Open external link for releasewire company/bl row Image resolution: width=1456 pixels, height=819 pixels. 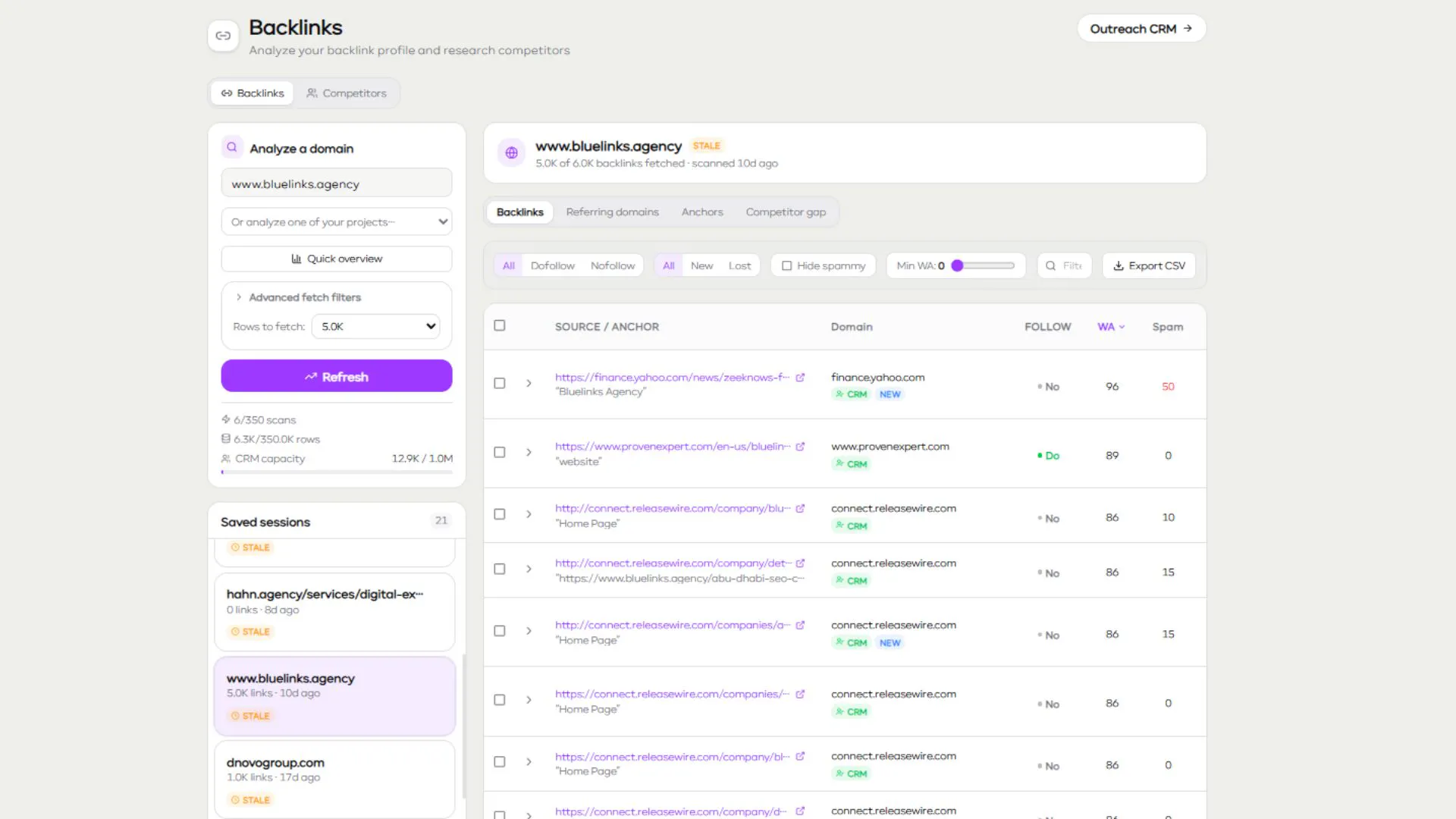pyautogui.click(x=800, y=757)
